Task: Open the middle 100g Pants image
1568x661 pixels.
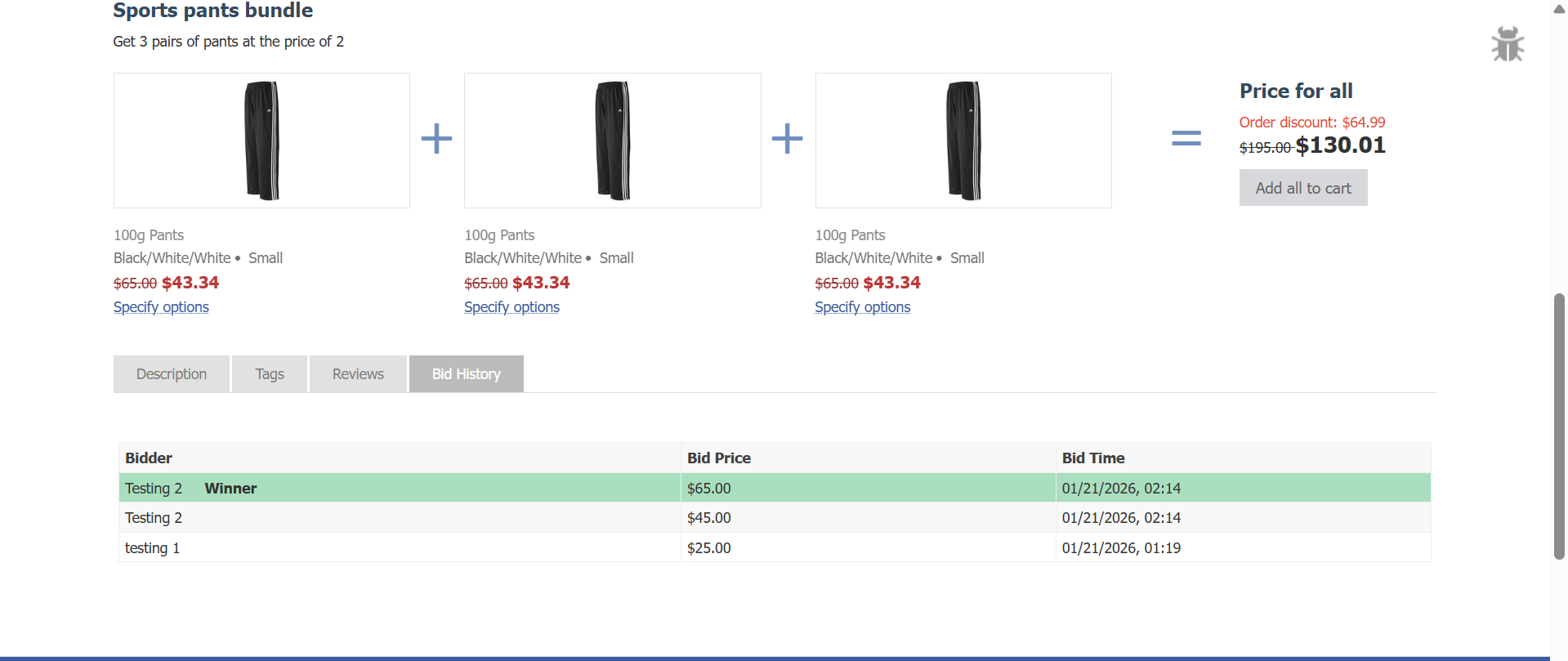Action: point(612,141)
